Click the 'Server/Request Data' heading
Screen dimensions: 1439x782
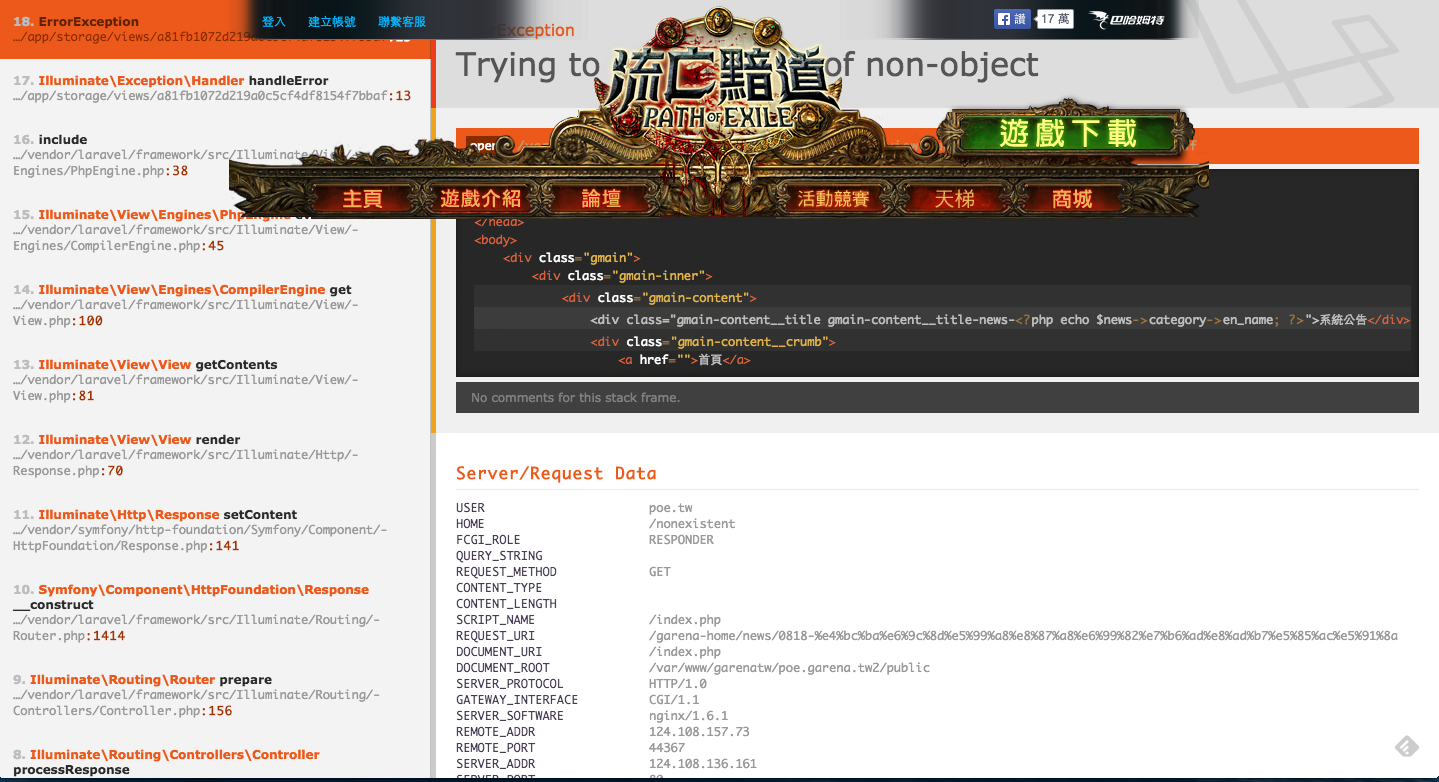(556, 473)
